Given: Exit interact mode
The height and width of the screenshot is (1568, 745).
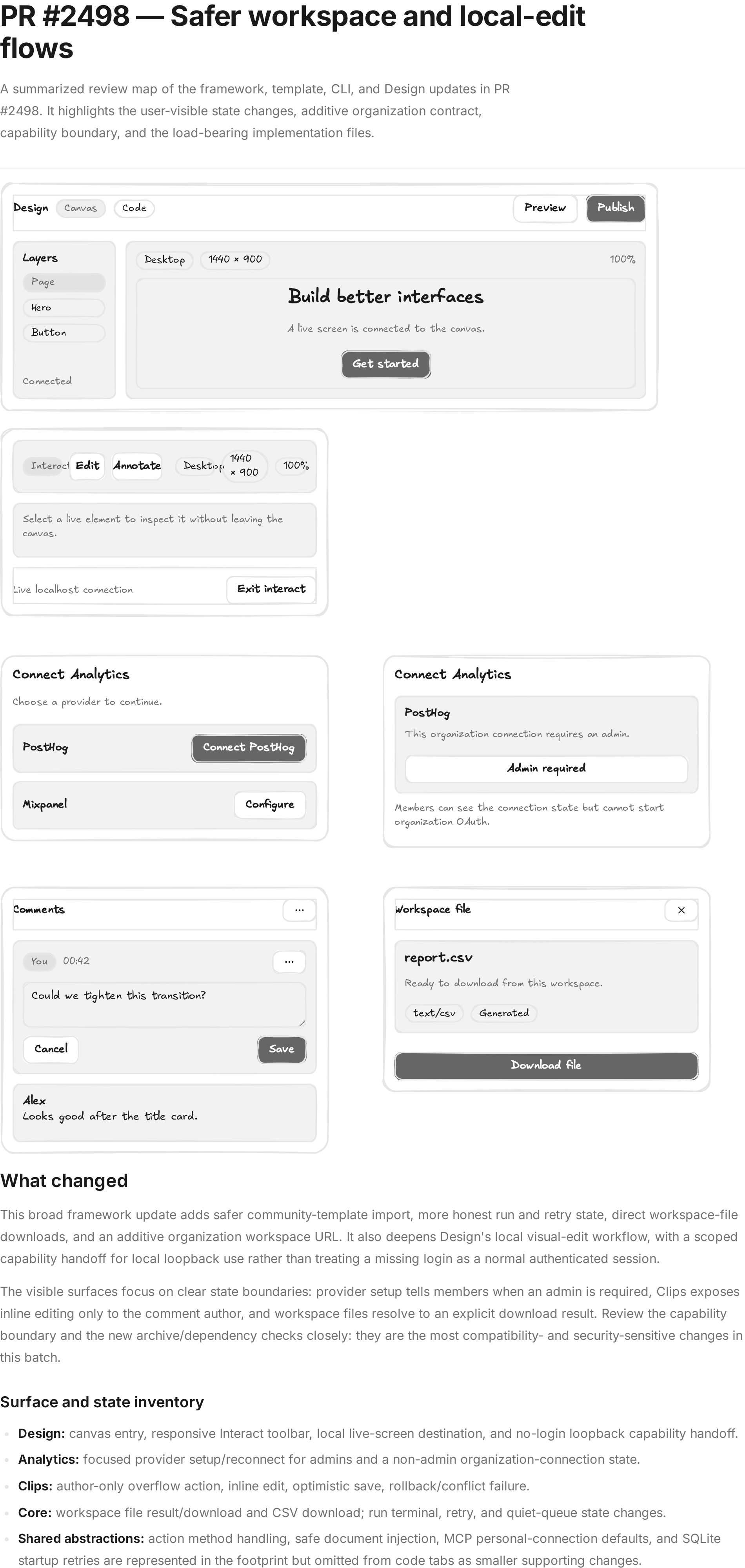Looking at the screenshot, I should [x=271, y=589].
